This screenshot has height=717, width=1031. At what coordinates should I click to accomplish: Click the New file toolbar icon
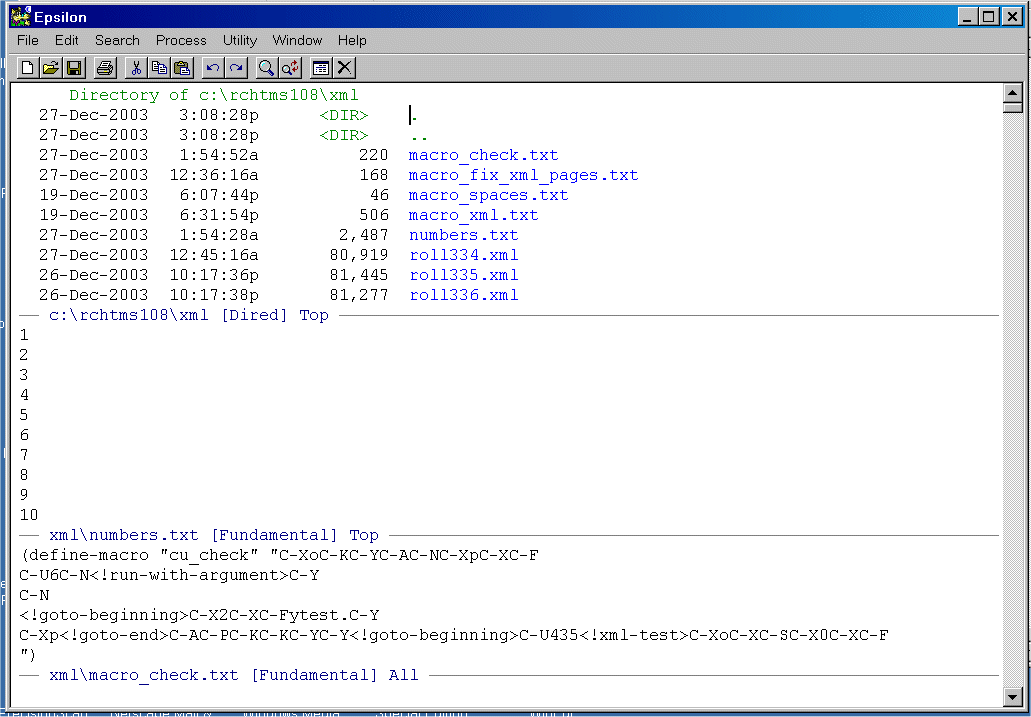click(x=28, y=68)
